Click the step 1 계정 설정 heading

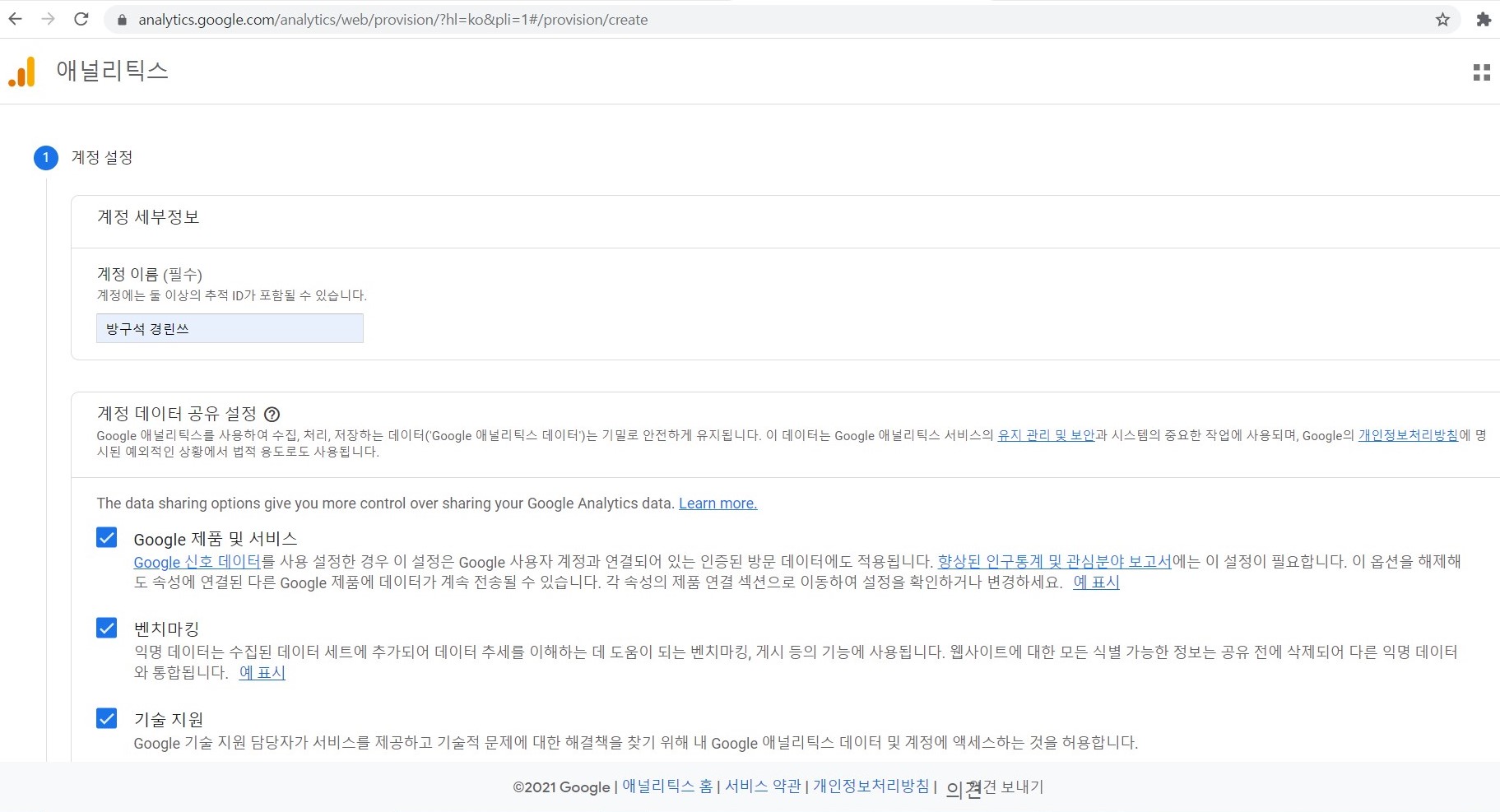(102, 157)
